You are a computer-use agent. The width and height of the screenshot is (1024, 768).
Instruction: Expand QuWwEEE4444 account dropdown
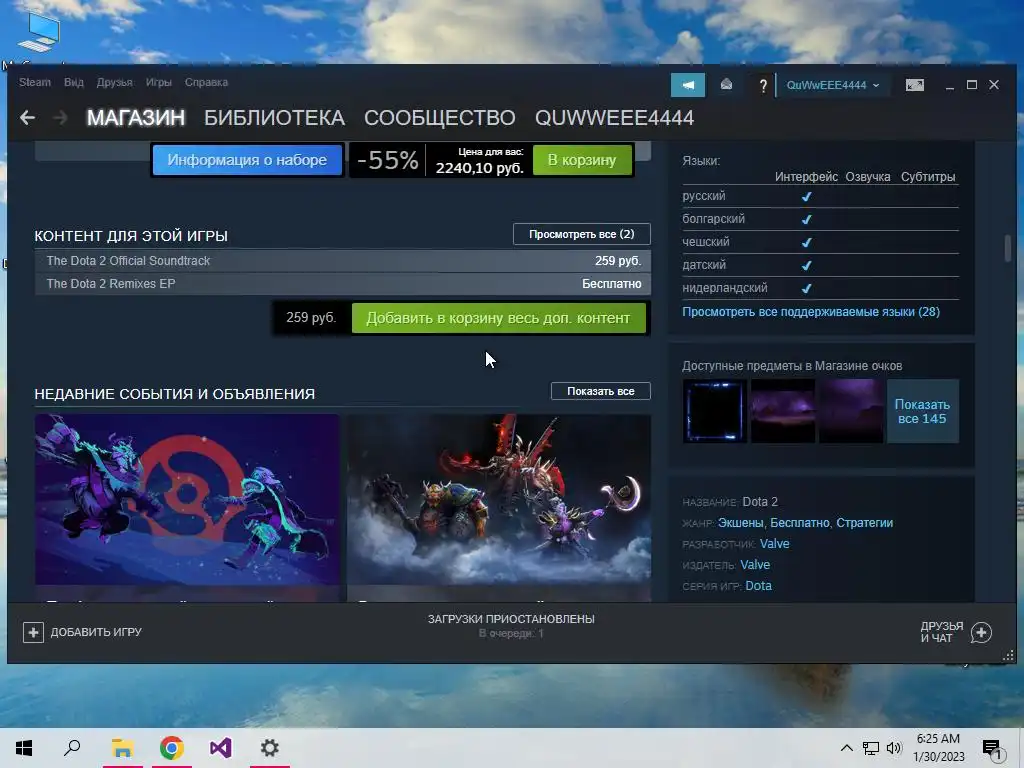point(833,85)
